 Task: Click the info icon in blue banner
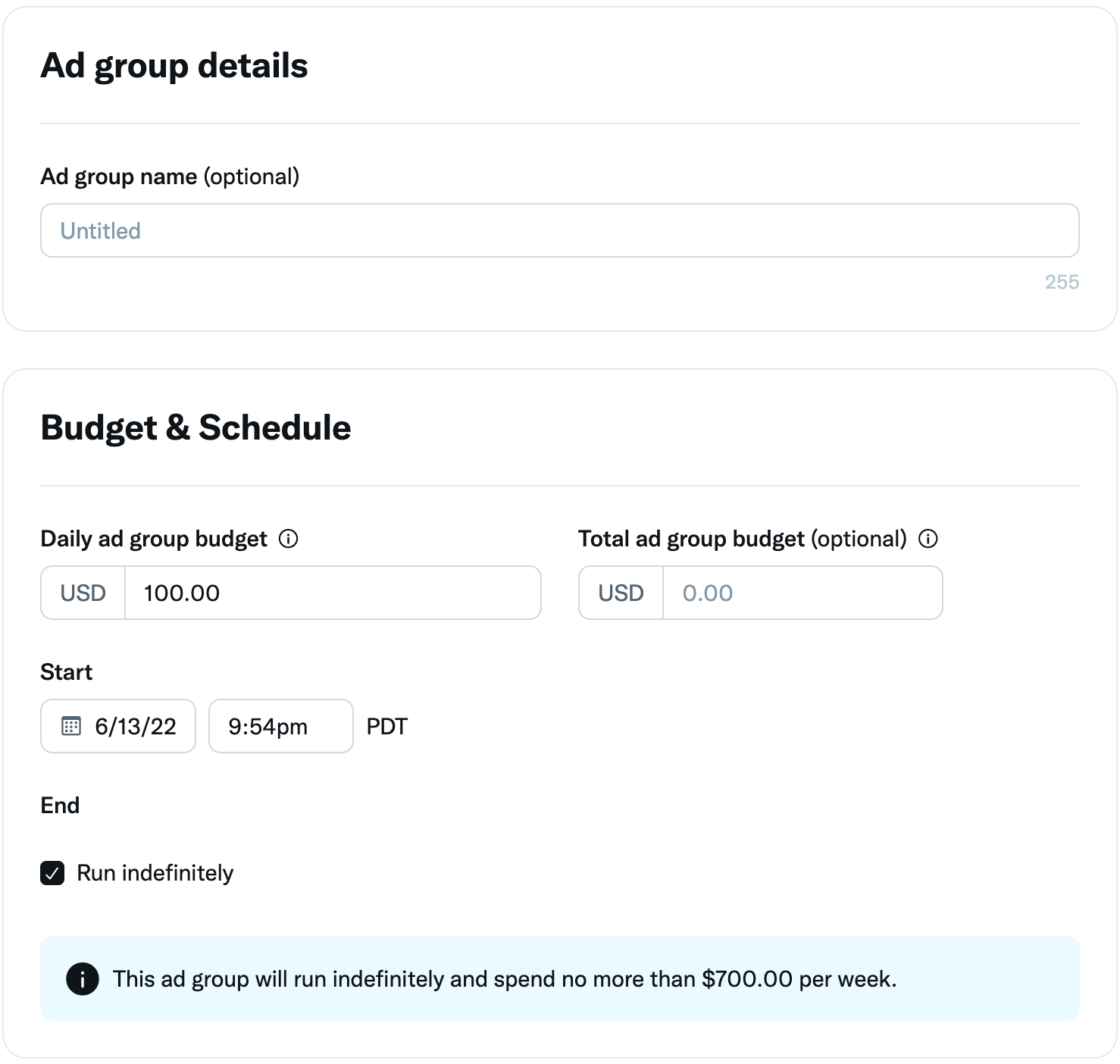click(x=83, y=978)
